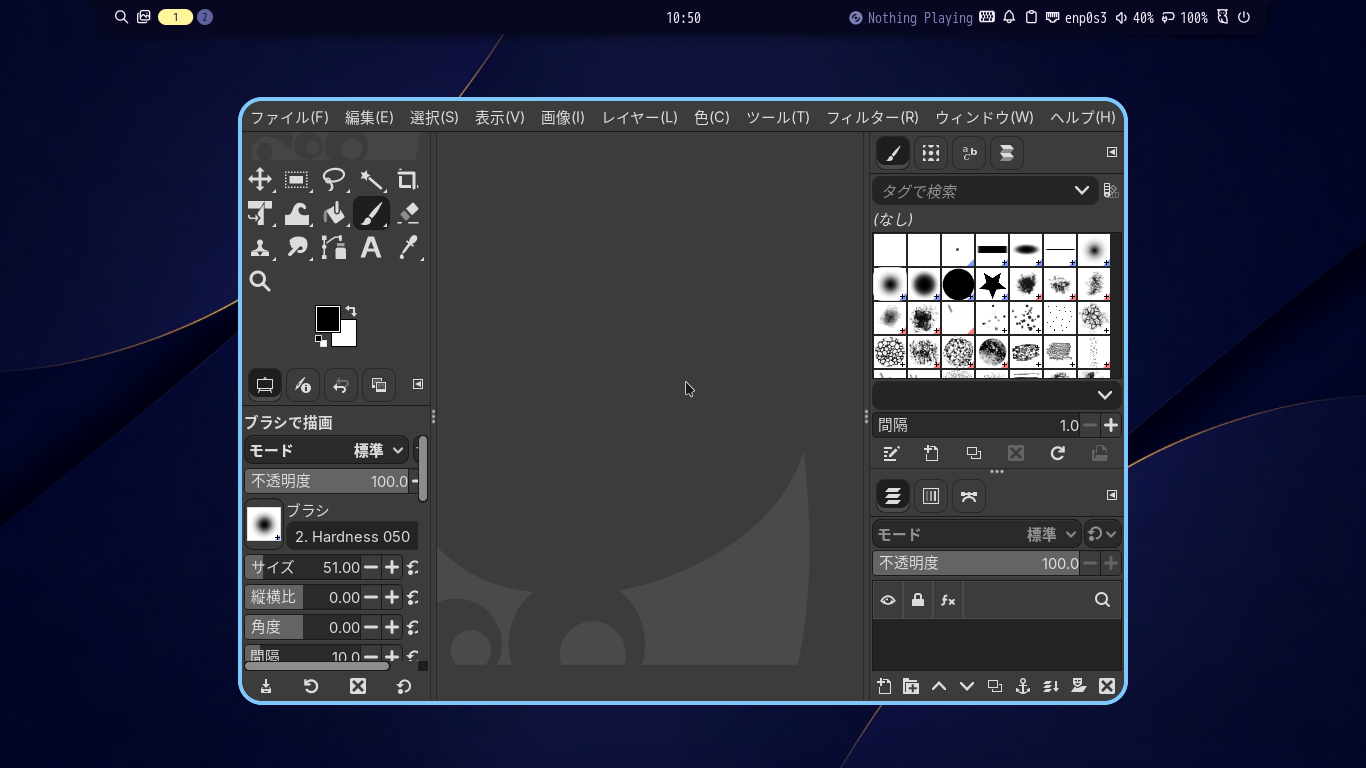Increase the サイズ brush size value
This screenshot has width=1366, height=768.
pos(392,567)
